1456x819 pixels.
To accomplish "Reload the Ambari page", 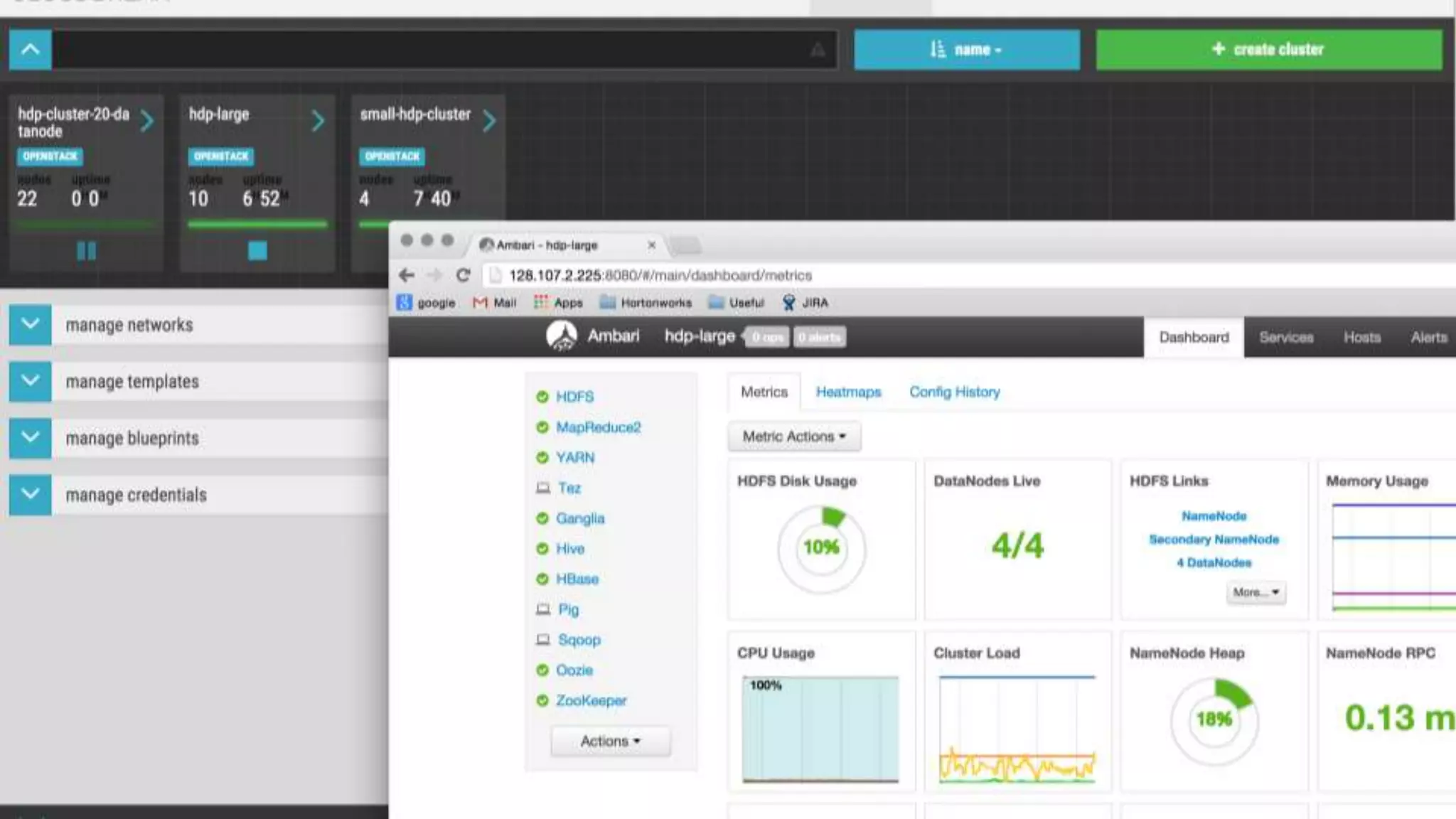I will pyautogui.click(x=463, y=275).
